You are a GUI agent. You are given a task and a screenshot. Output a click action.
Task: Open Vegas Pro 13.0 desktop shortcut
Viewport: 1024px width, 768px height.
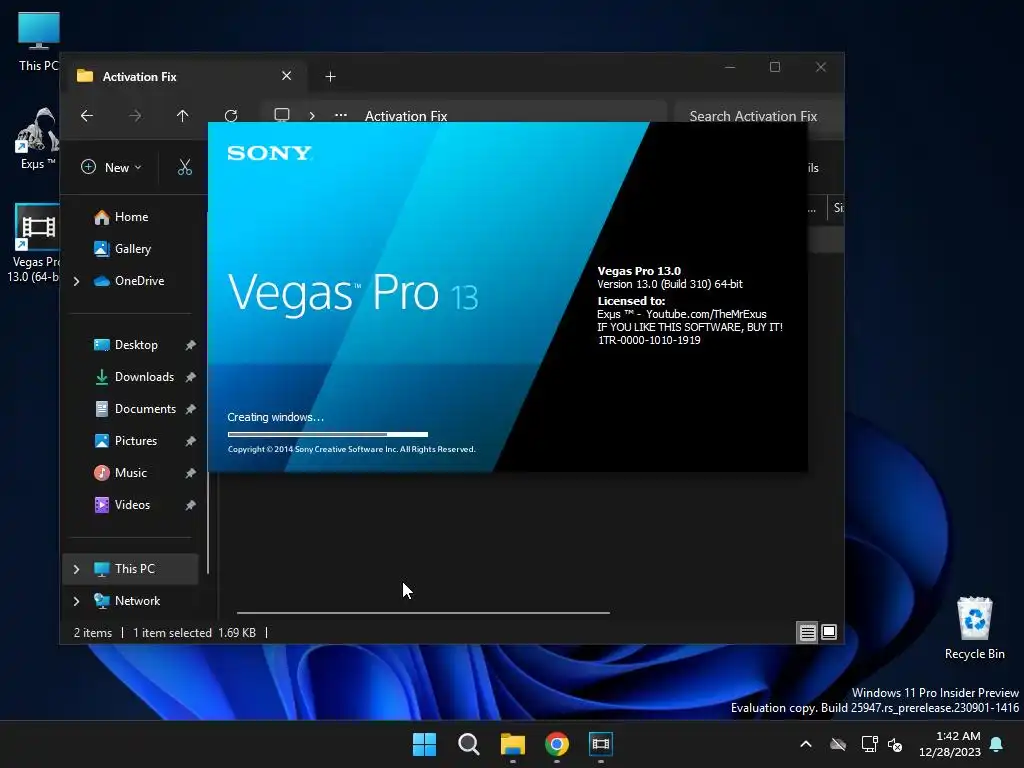coord(35,243)
